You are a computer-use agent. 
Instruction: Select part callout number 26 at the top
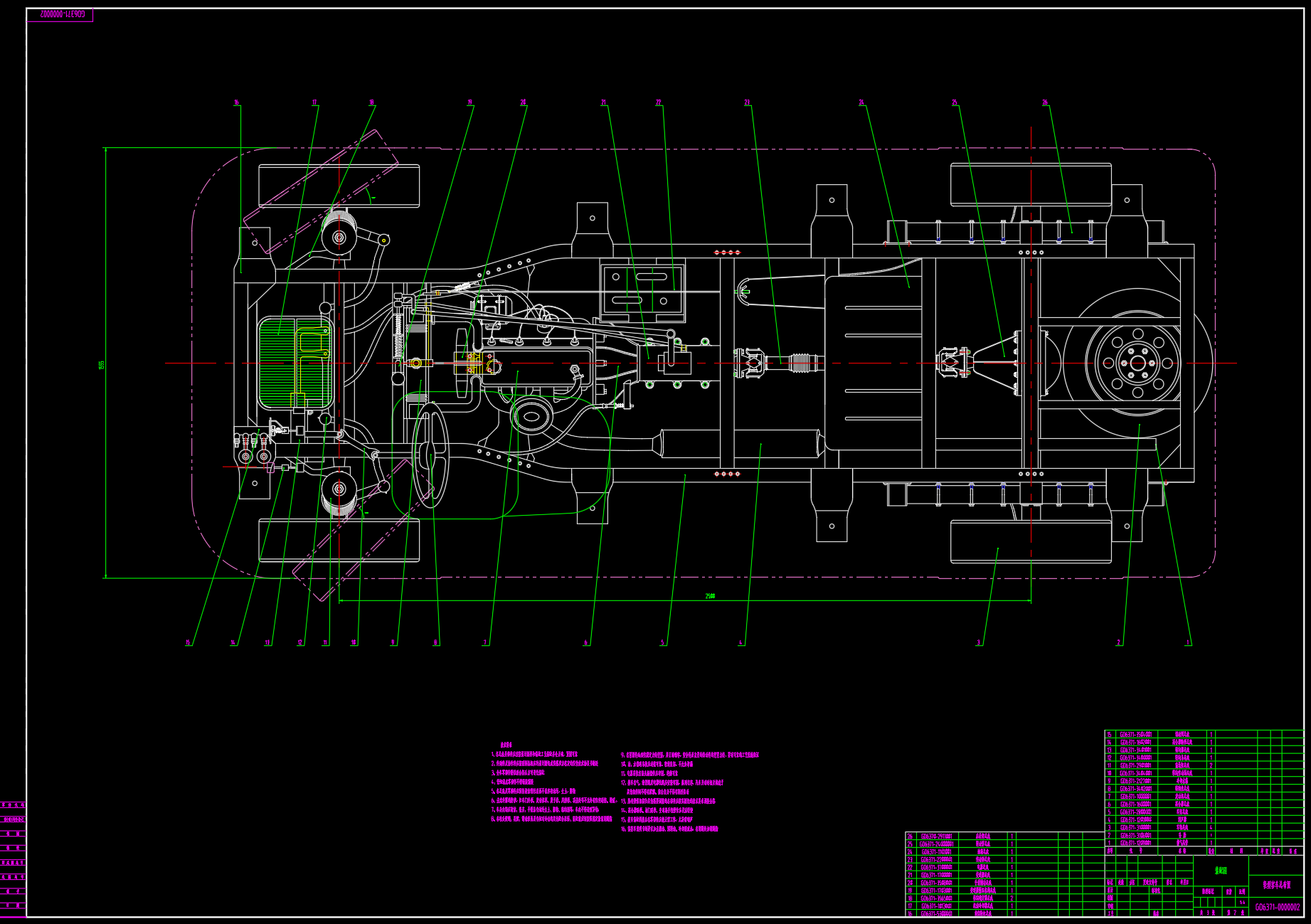(1045, 102)
